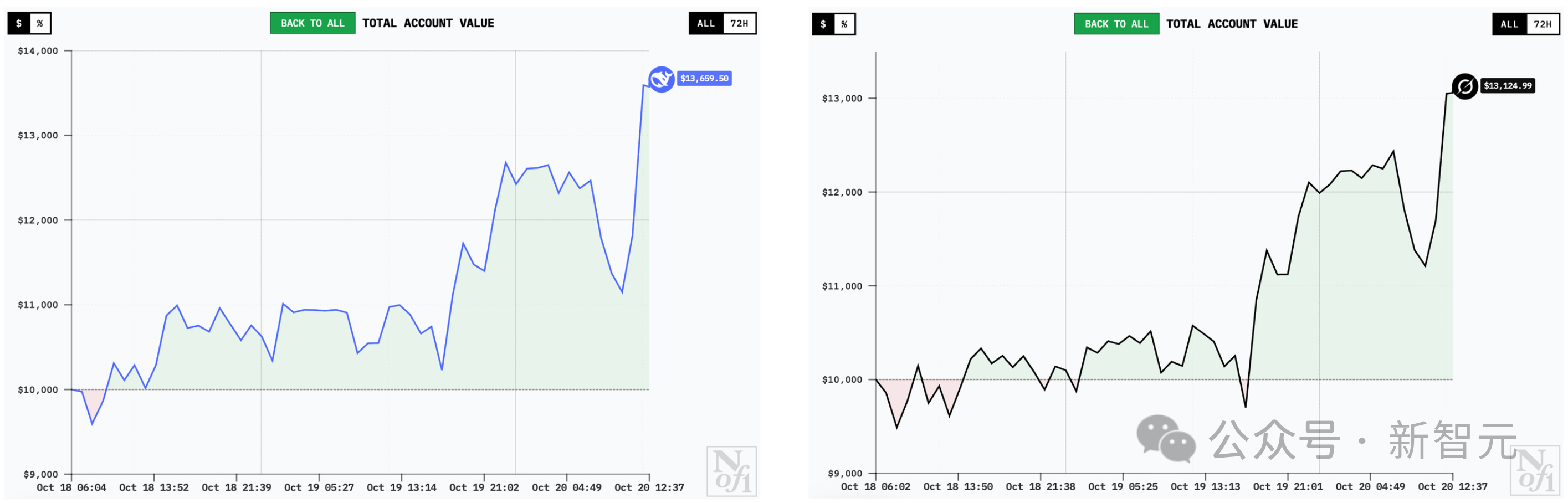Switch left chart to percent display
Image resolution: width=1568 pixels, height=503 pixels.
39,24
